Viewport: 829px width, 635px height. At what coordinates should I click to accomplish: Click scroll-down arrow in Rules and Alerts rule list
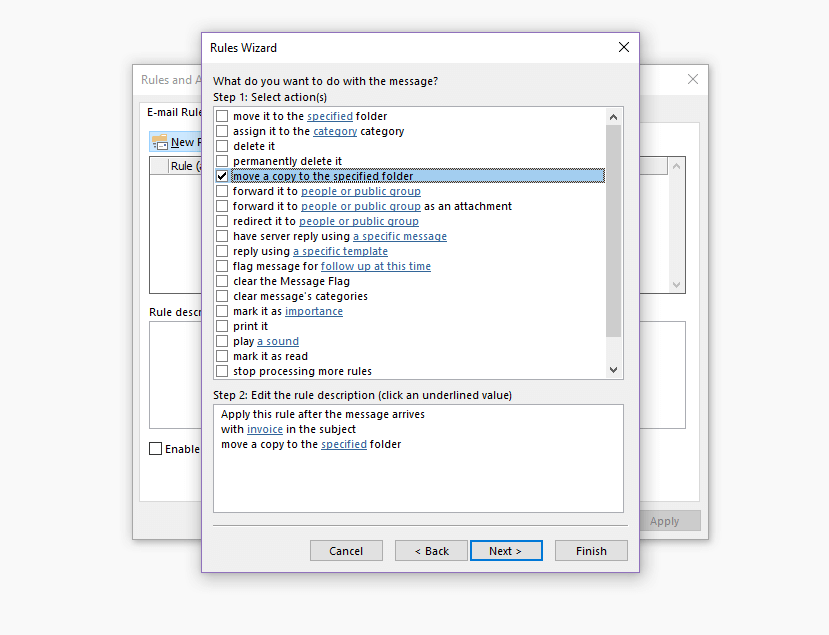[x=676, y=285]
